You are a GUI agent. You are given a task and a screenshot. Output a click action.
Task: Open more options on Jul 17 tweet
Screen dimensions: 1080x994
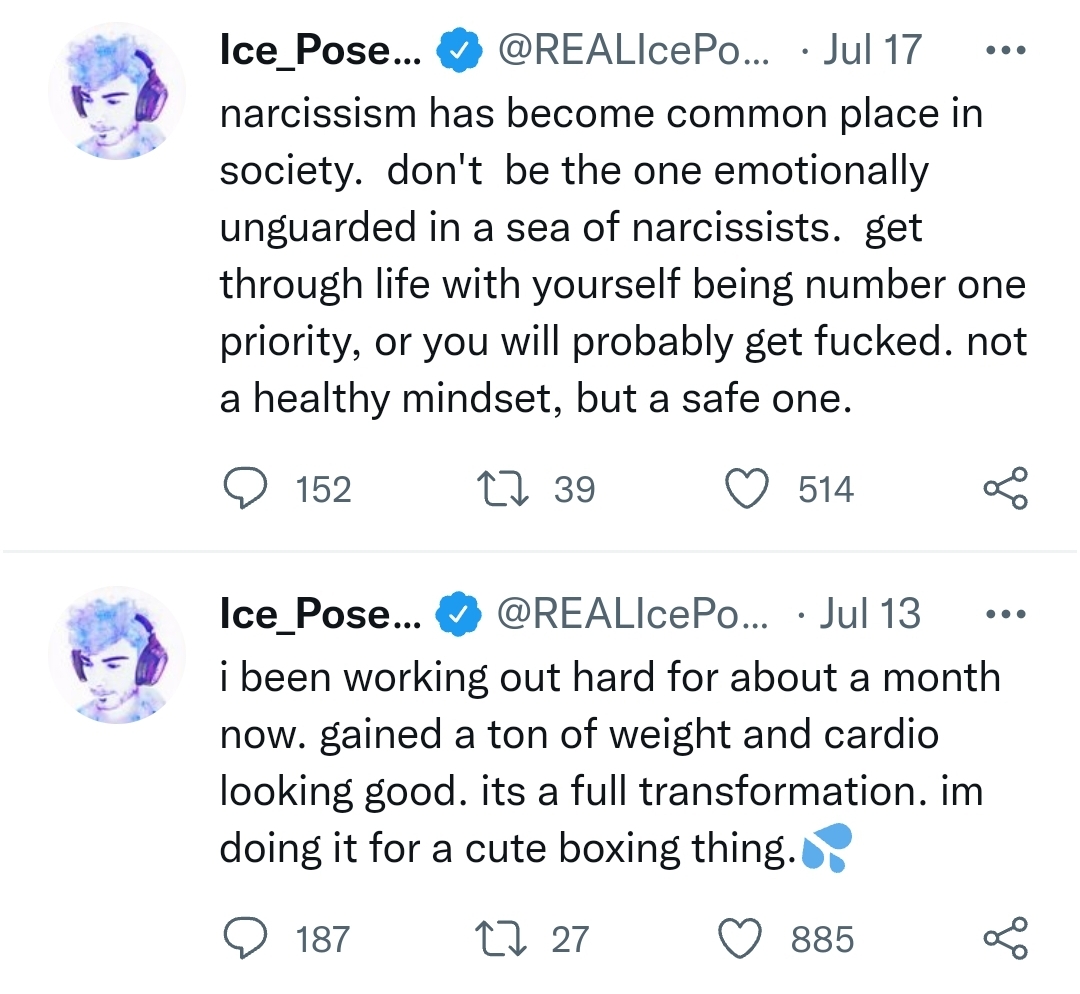[x=1003, y=52]
